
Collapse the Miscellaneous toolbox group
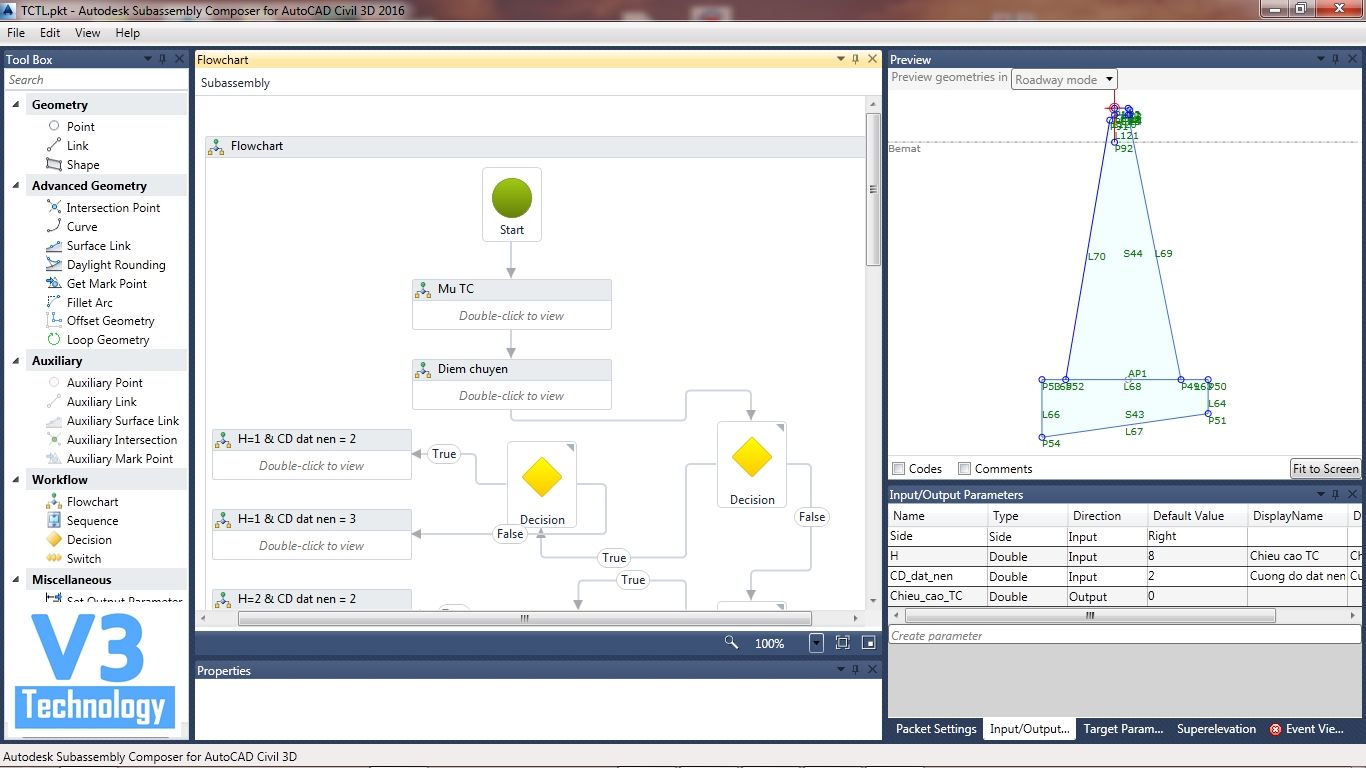(16, 580)
